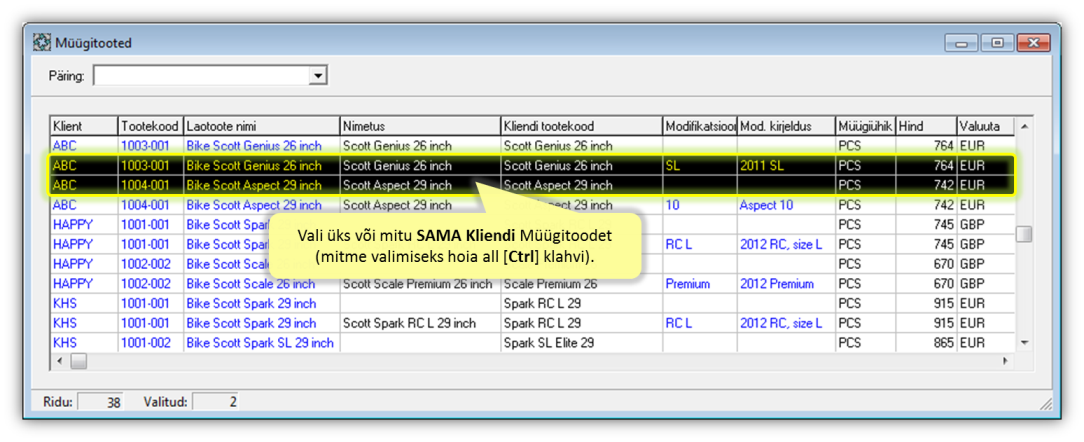Sort by the Hind column header
Screen dimensions: 1084x442
(x=926, y=127)
